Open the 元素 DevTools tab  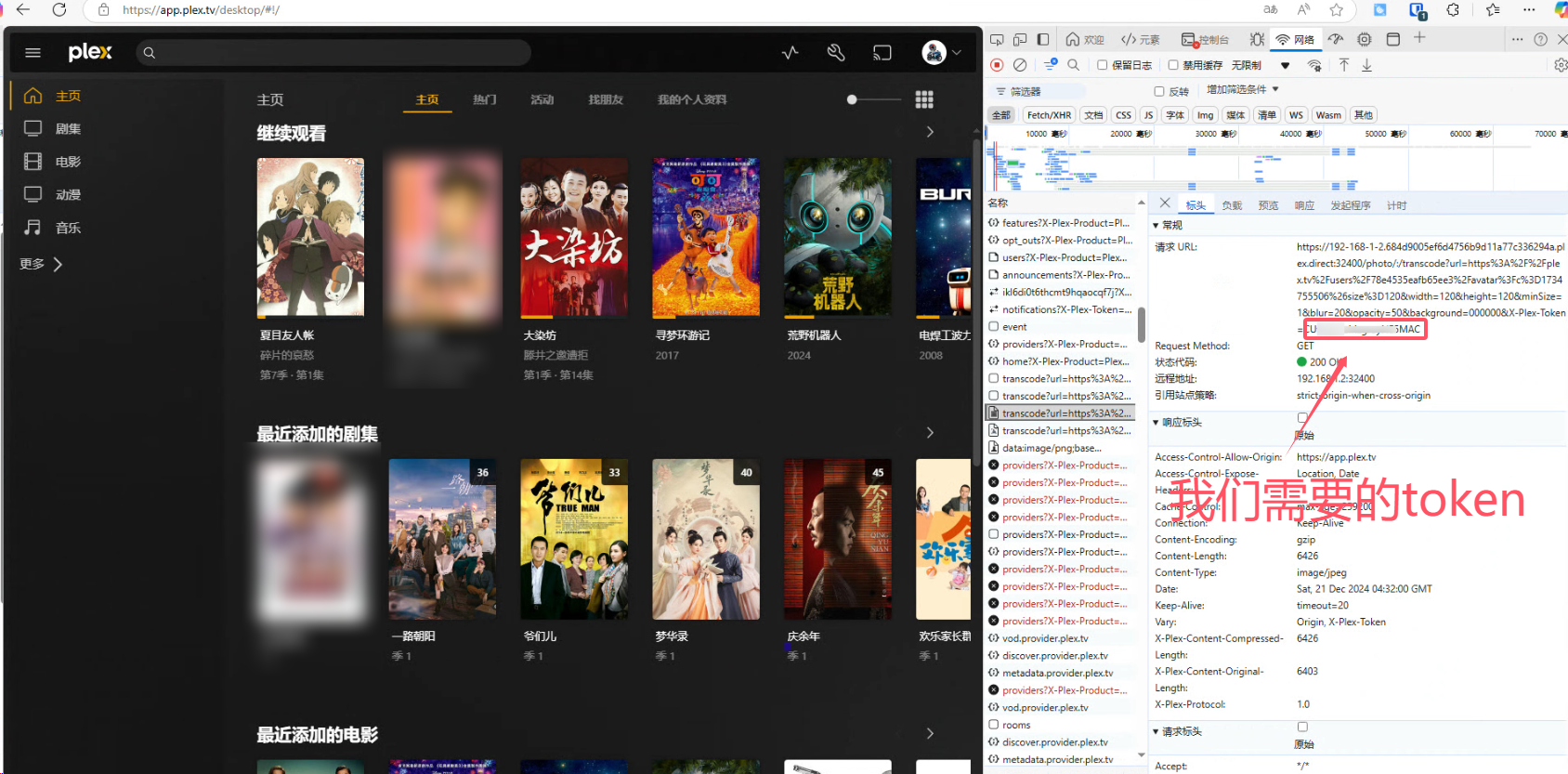click(x=1141, y=39)
